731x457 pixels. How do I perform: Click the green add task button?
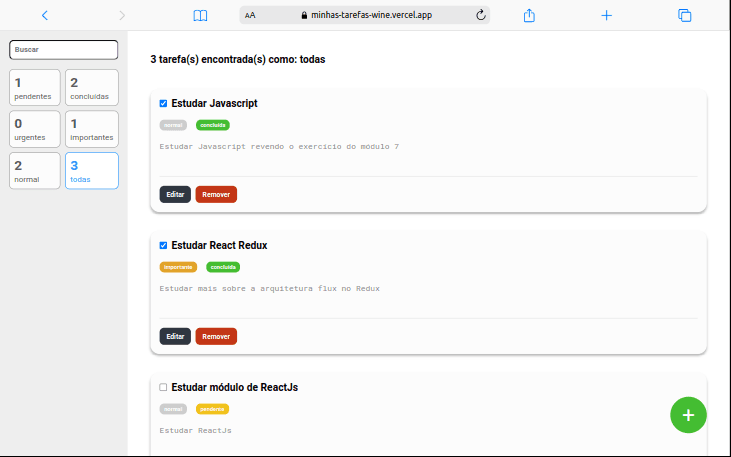[x=688, y=415]
